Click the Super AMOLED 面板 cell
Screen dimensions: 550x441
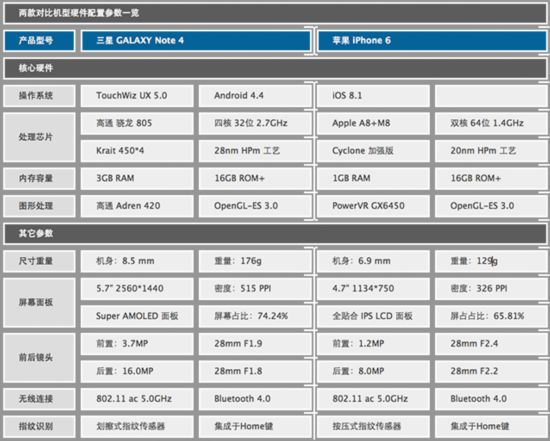tap(137, 316)
